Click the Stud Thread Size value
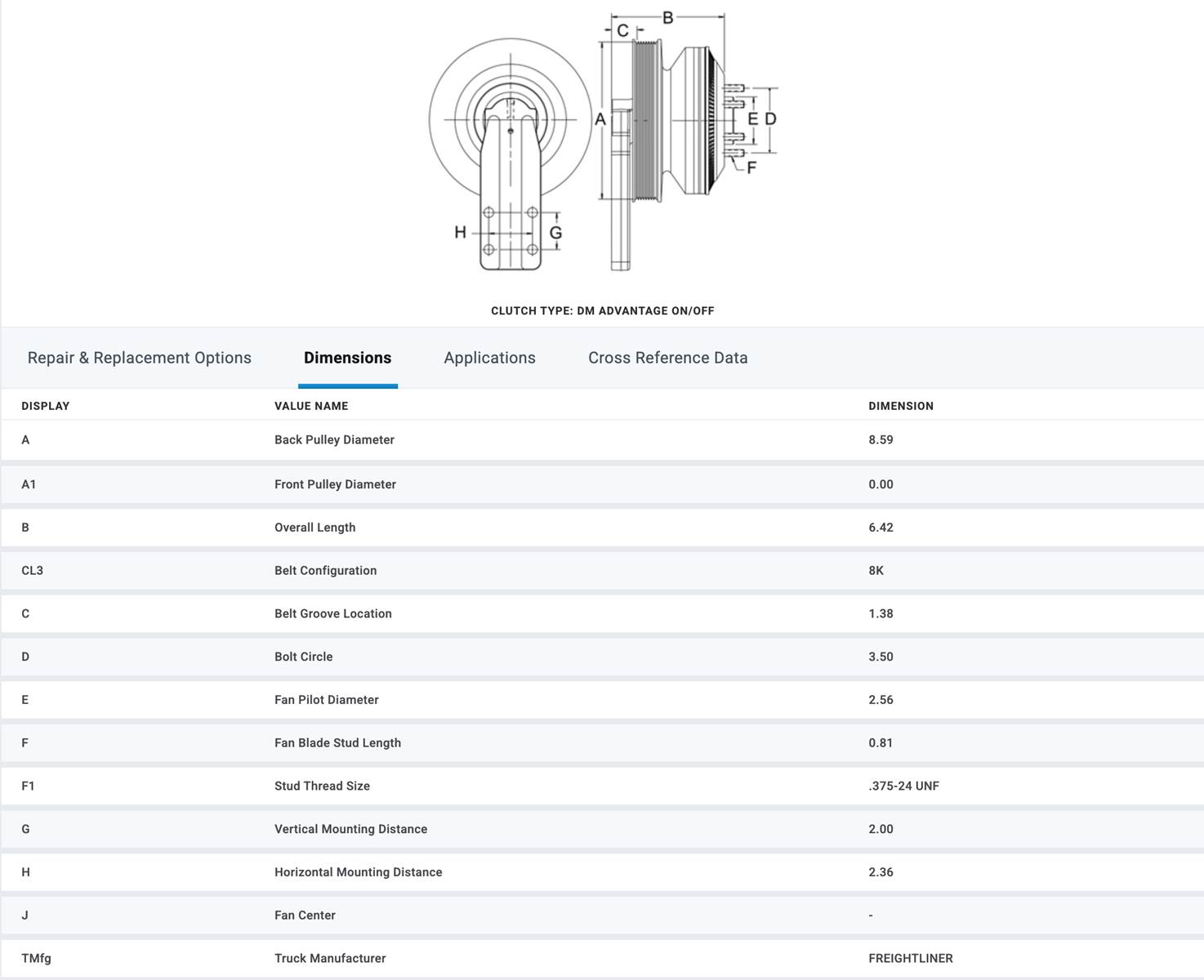 [x=903, y=786]
